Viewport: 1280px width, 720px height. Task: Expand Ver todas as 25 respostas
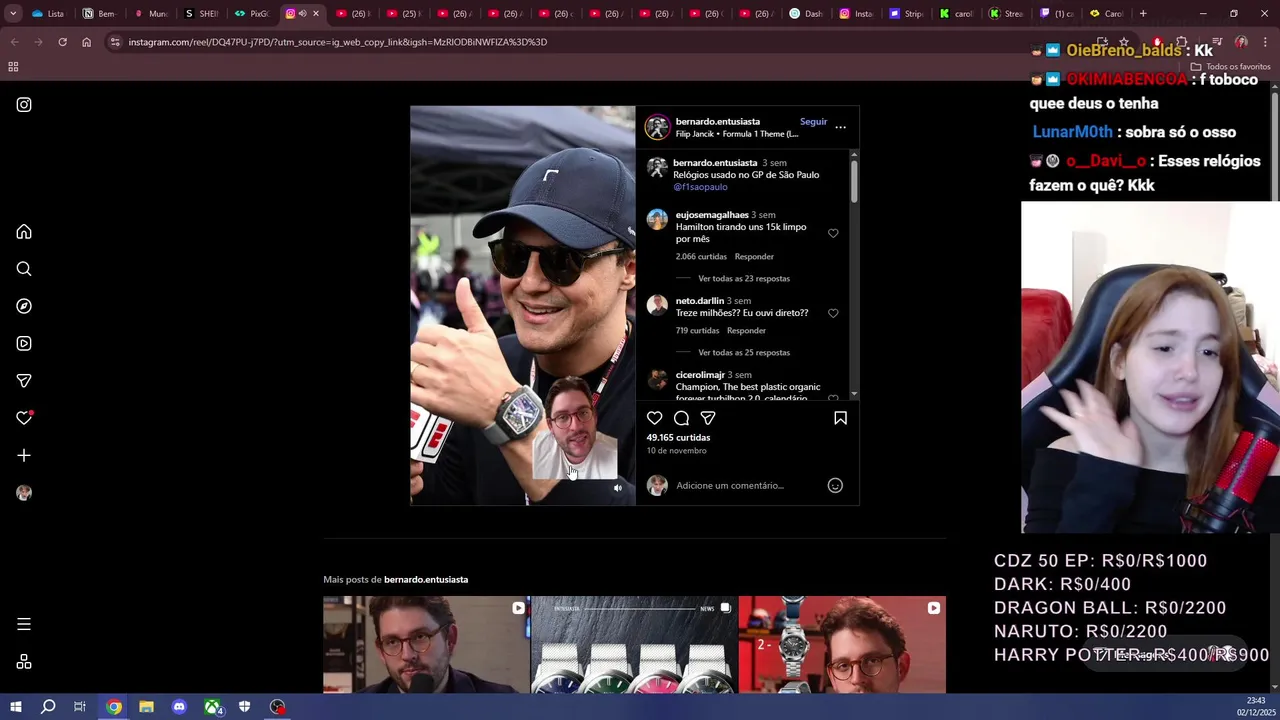tap(744, 353)
